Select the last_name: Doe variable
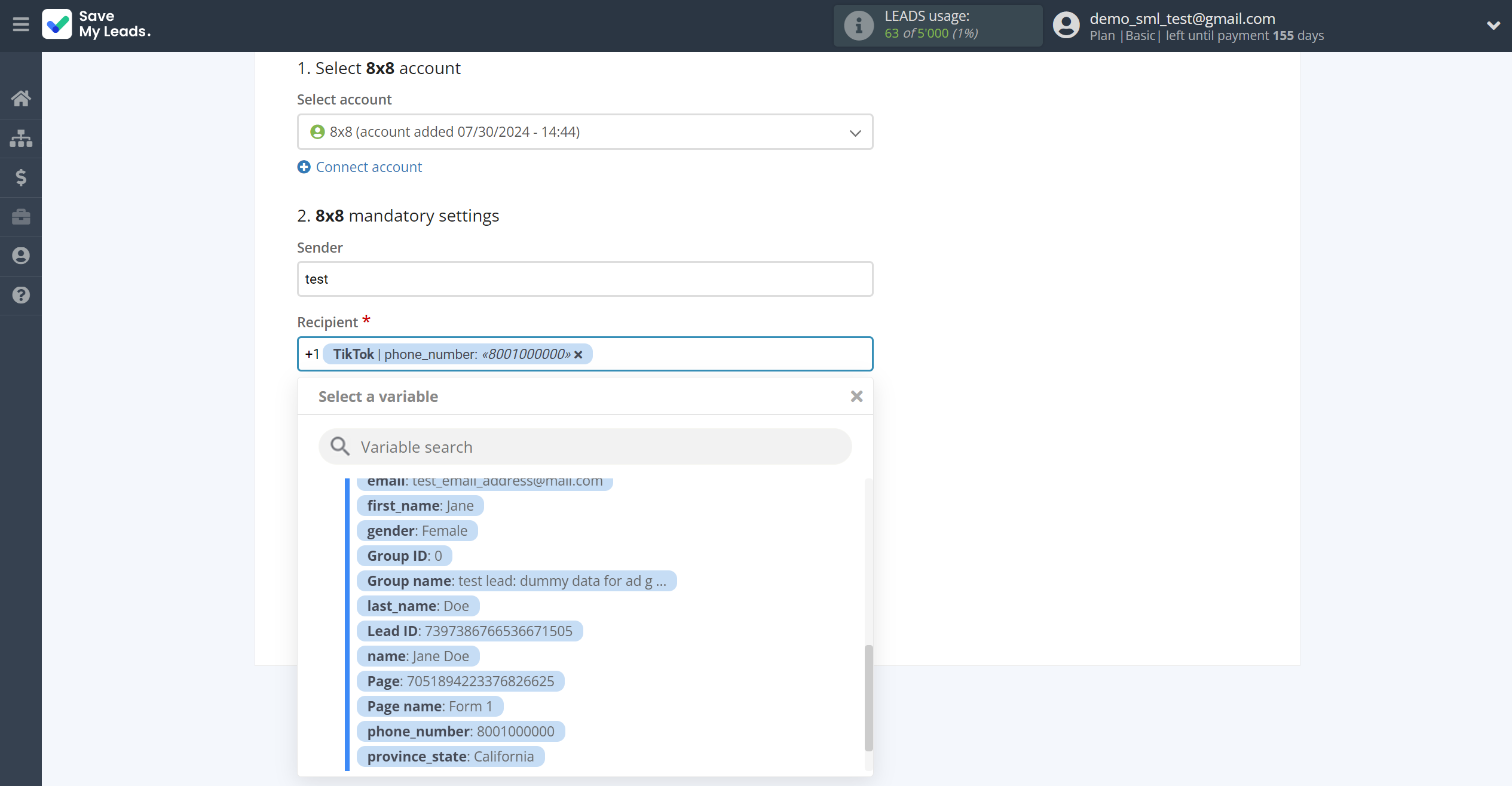The image size is (1512, 786). coord(418,606)
